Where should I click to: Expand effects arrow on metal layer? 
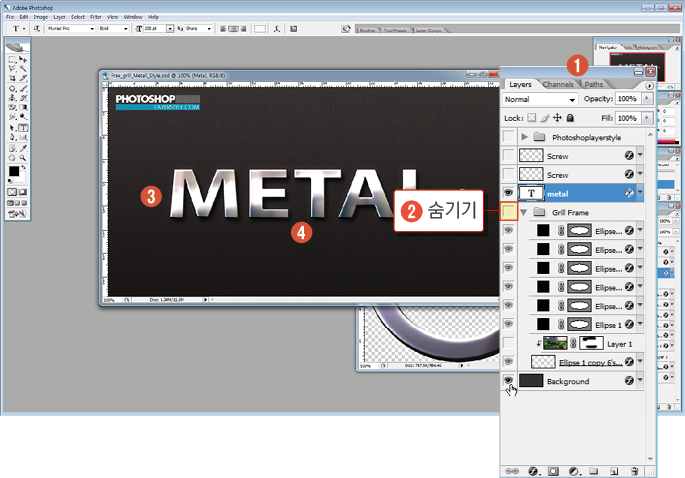(x=640, y=192)
